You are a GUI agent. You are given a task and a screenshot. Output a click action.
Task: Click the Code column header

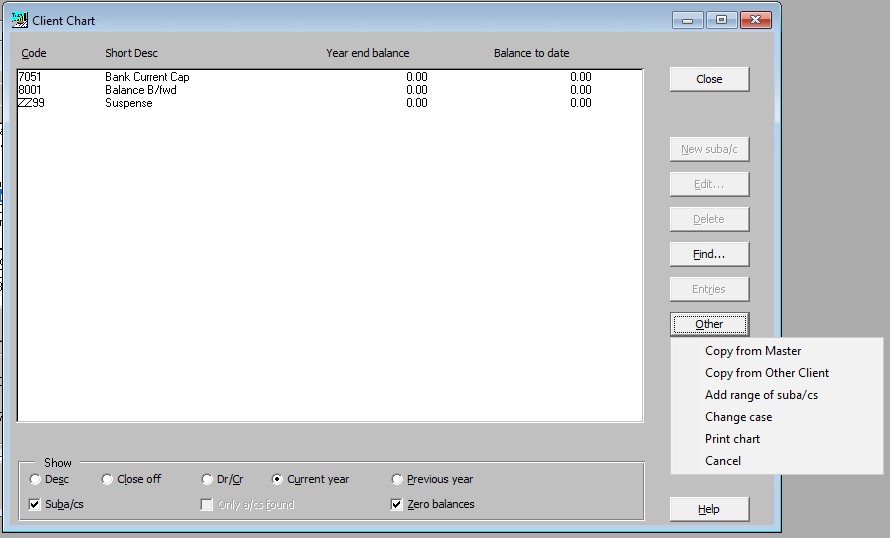(x=33, y=53)
